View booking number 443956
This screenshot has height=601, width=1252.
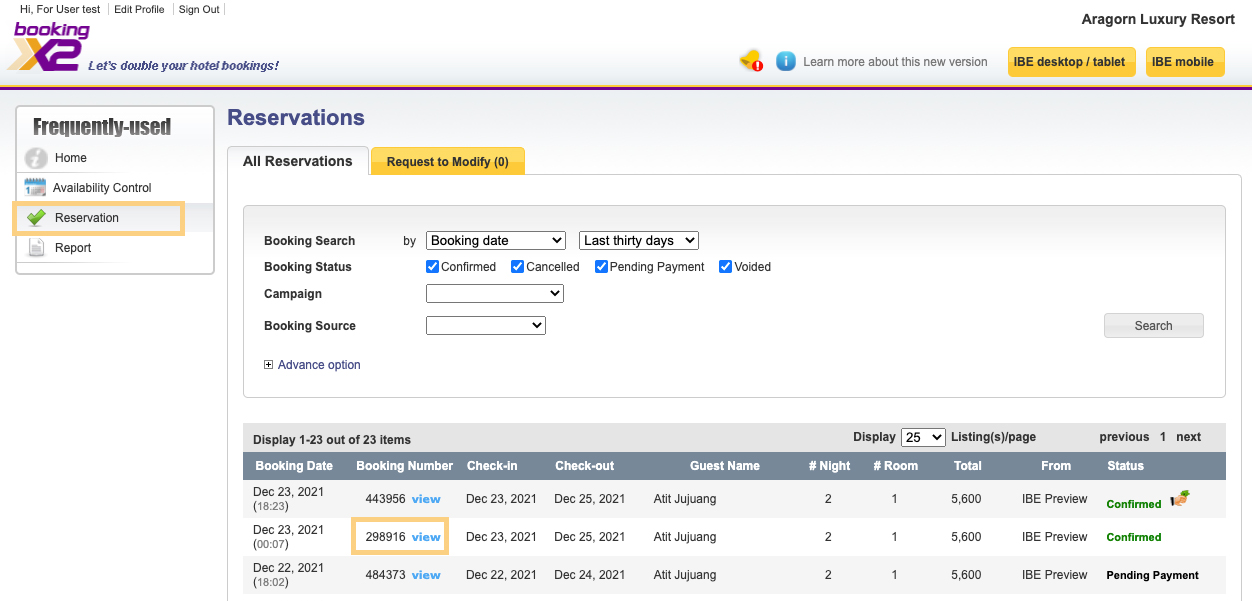click(426, 499)
